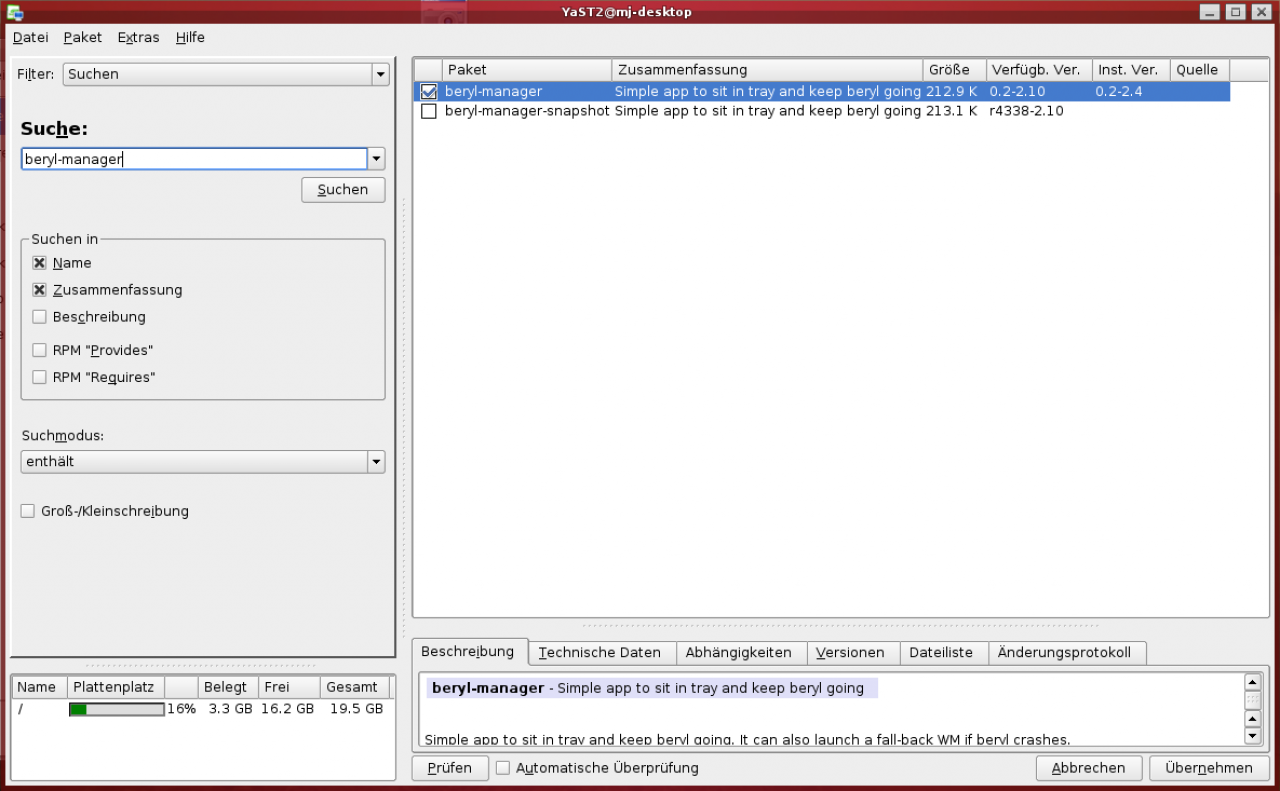Click the disk usage bar for root partition
This screenshot has width=1280, height=791.
click(116, 709)
